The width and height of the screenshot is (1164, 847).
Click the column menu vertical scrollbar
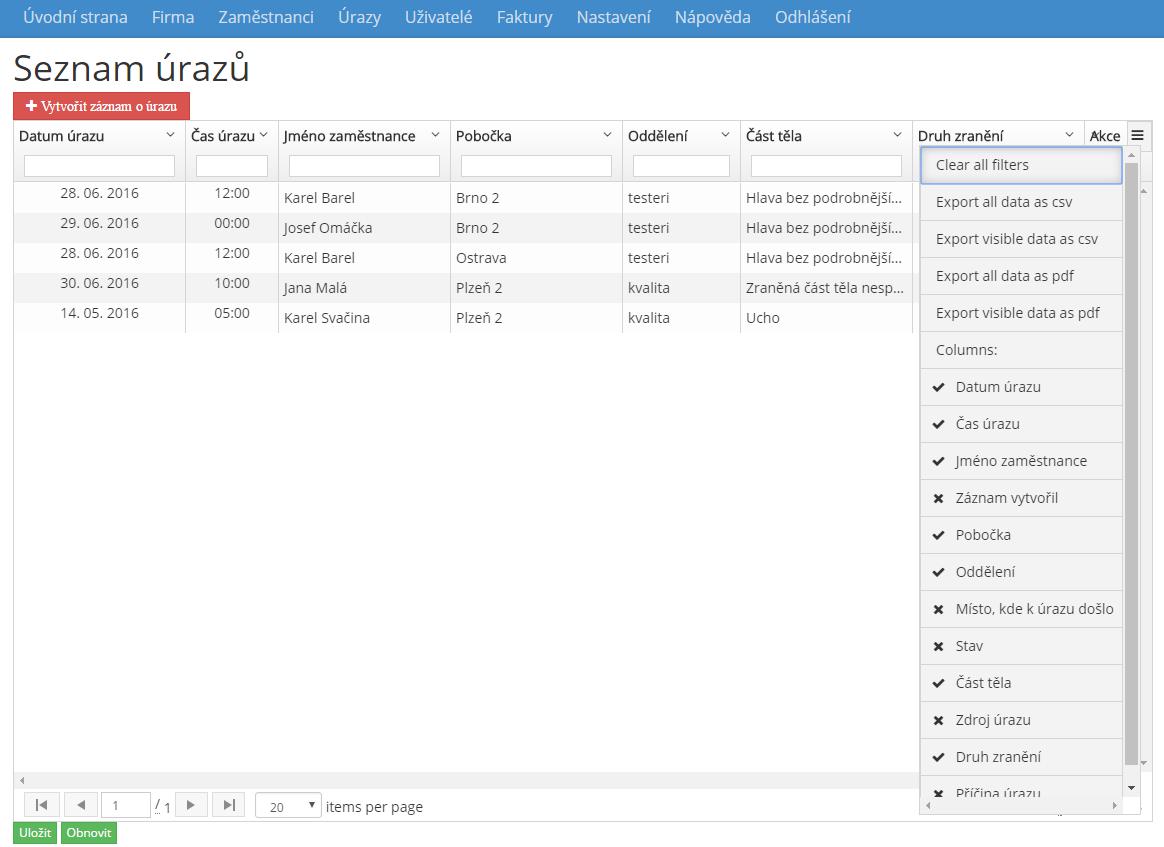[1131, 460]
